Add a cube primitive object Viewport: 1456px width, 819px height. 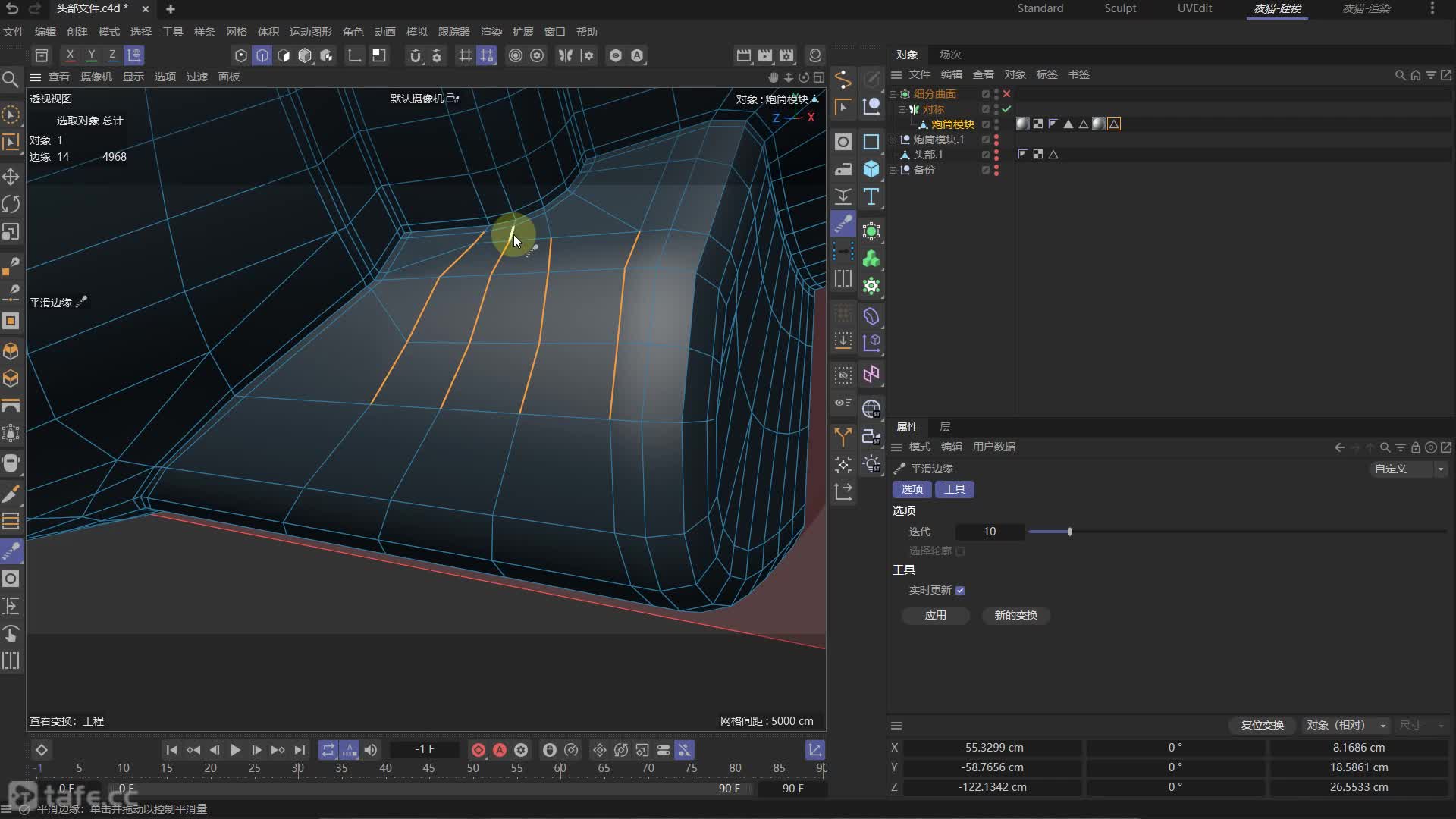point(871,169)
